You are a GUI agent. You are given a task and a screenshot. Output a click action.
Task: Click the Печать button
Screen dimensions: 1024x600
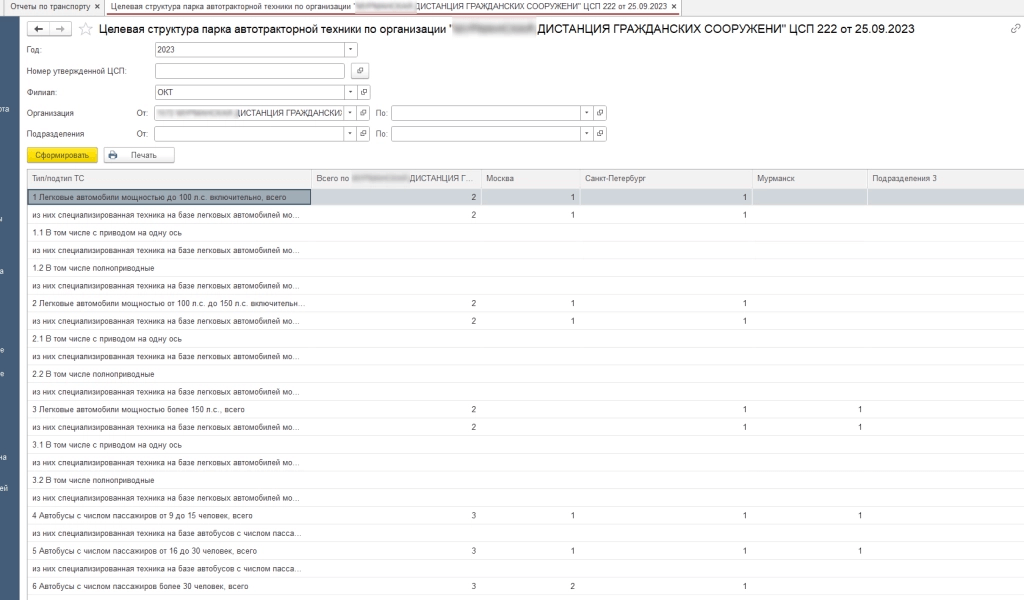pyautogui.click(x=139, y=155)
